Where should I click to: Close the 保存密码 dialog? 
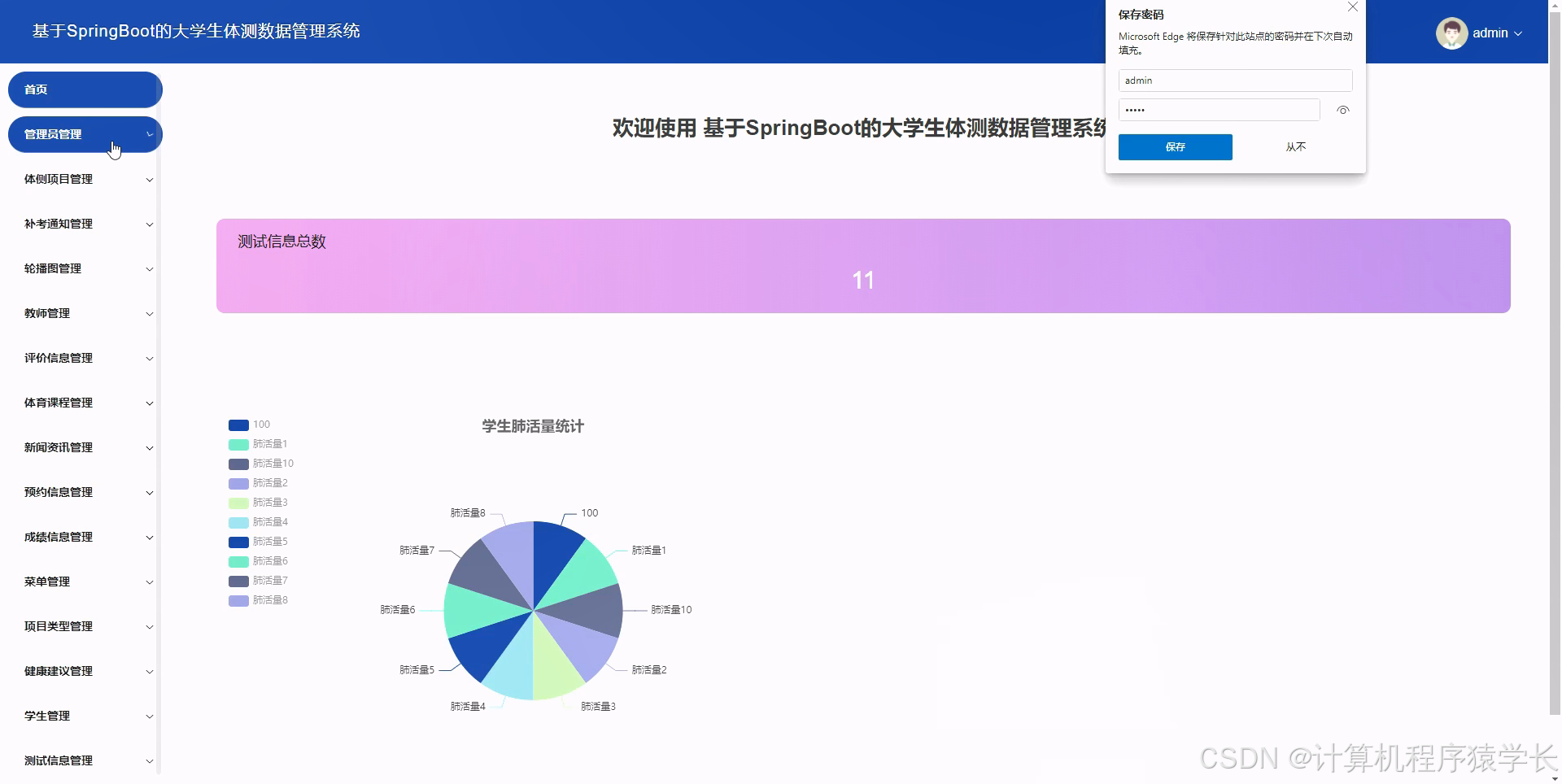[x=1353, y=7]
